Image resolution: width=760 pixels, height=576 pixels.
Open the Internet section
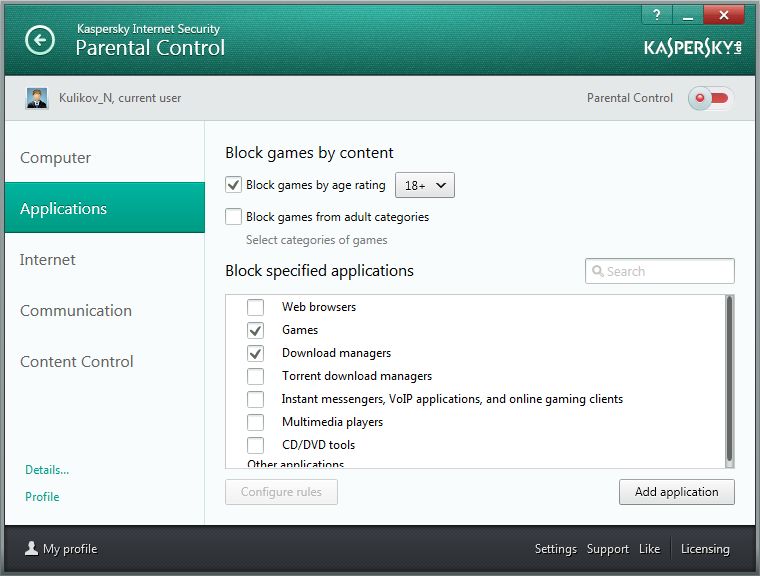[x=105, y=259]
